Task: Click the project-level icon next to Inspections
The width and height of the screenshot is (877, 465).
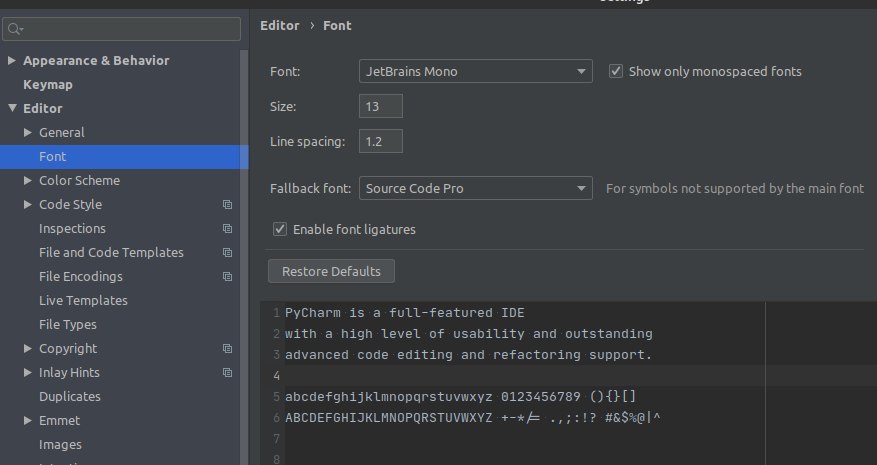Action: (x=227, y=229)
